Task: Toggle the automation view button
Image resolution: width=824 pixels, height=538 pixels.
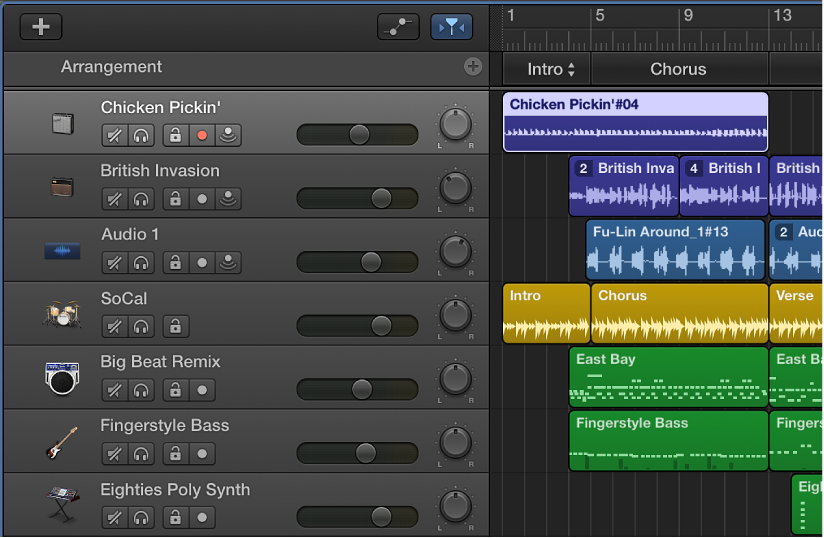Action: pos(398,27)
